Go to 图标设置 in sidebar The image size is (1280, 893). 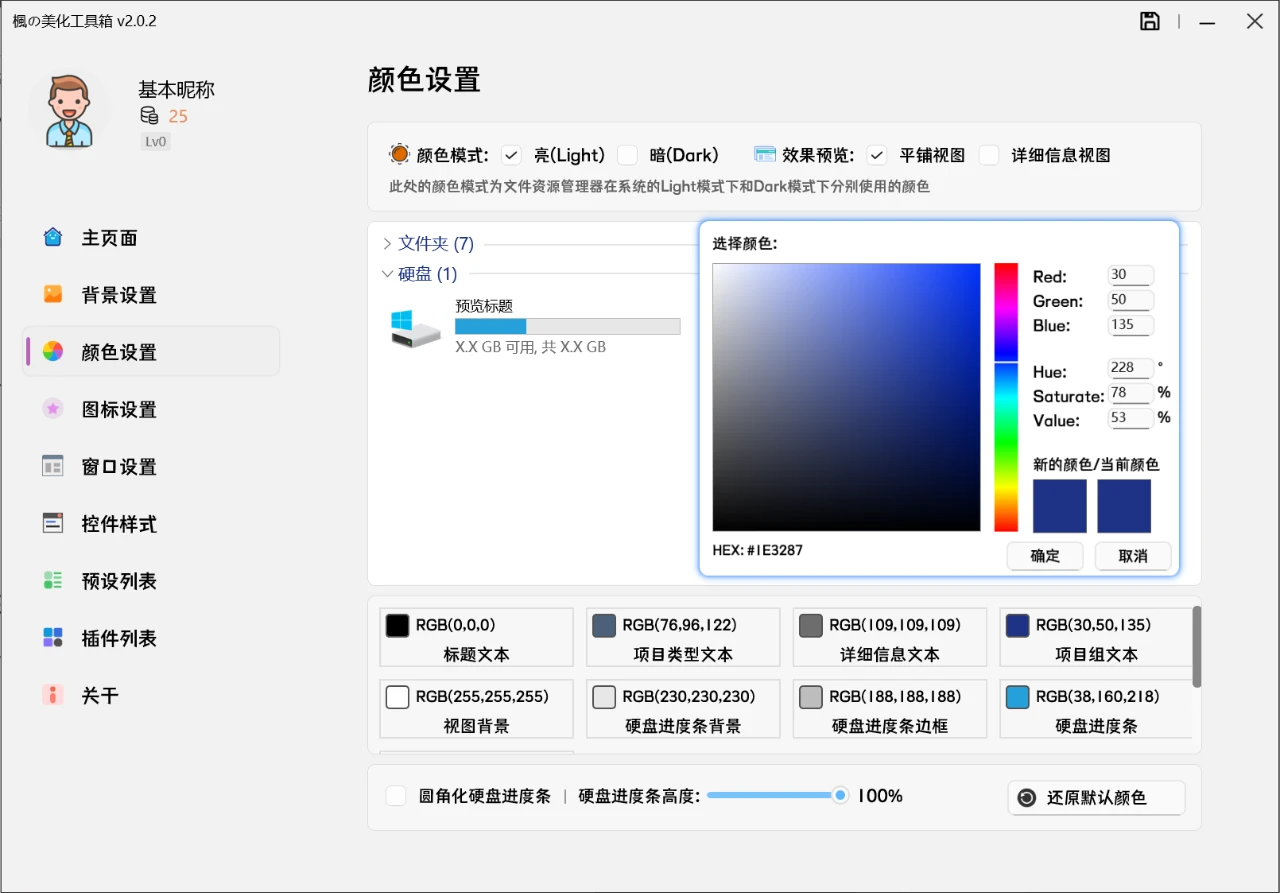[x=151, y=409]
